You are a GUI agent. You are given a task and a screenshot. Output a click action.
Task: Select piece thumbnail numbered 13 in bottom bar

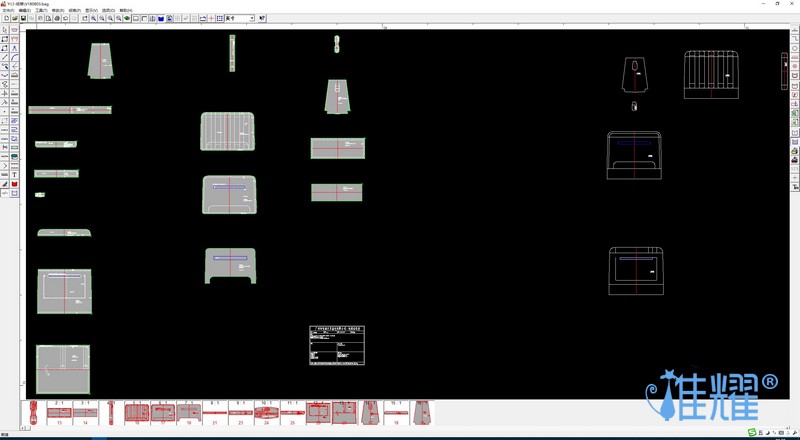coord(59,412)
